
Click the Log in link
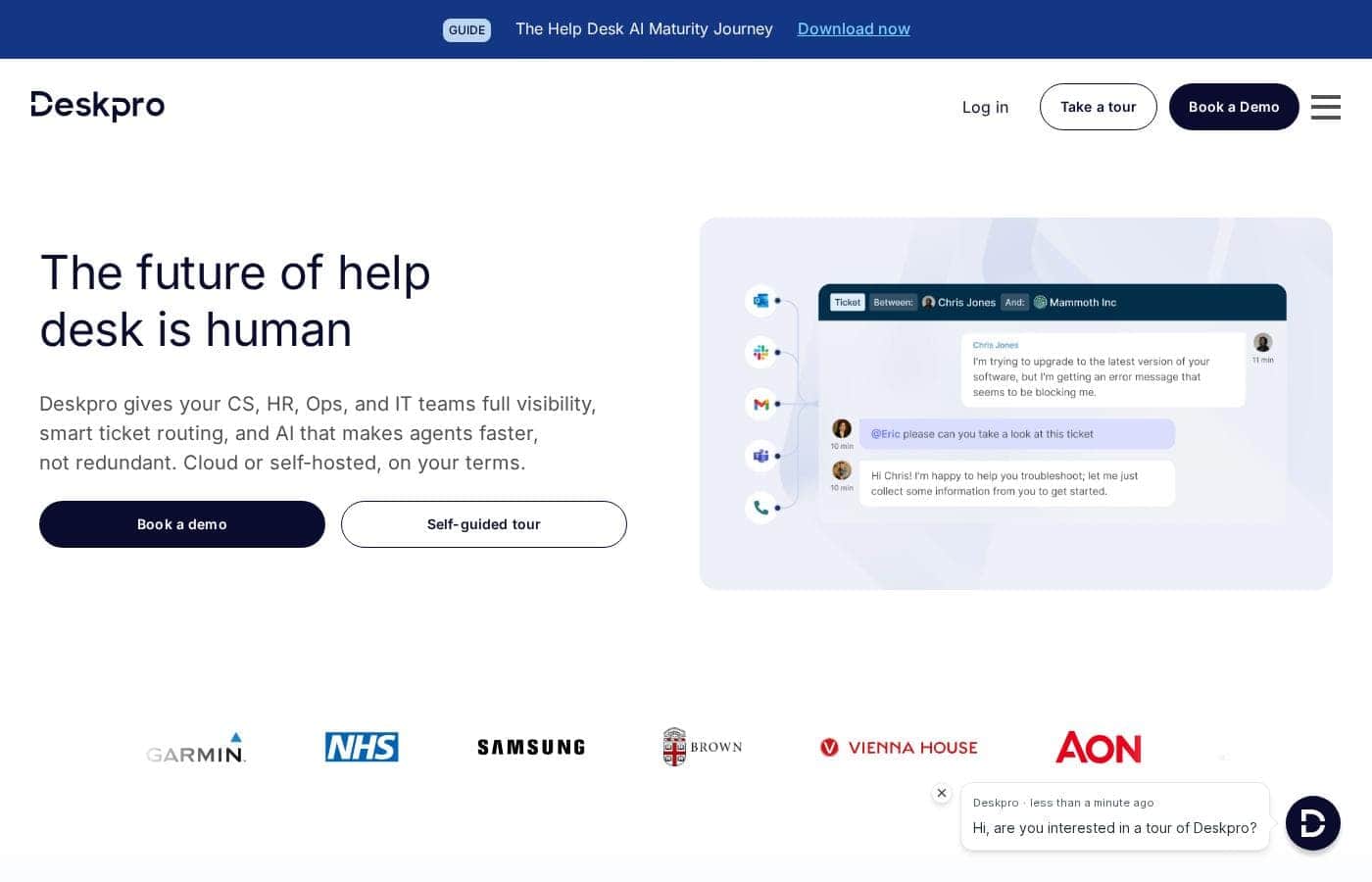click(x=985, y=107)
